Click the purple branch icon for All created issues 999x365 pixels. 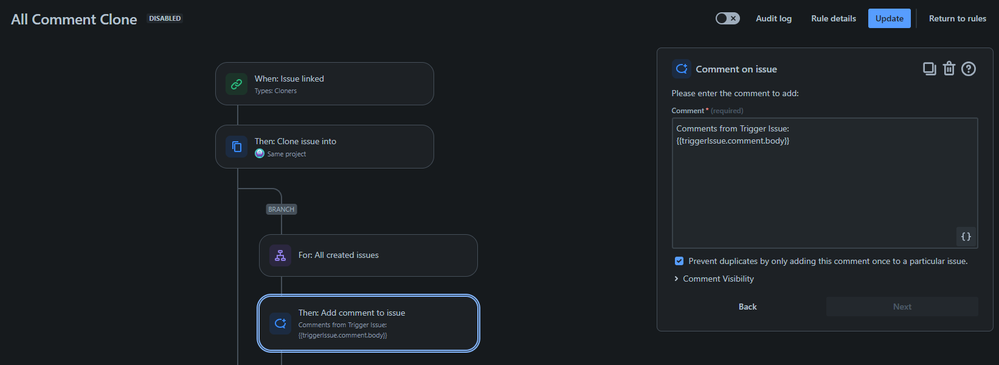280,255
